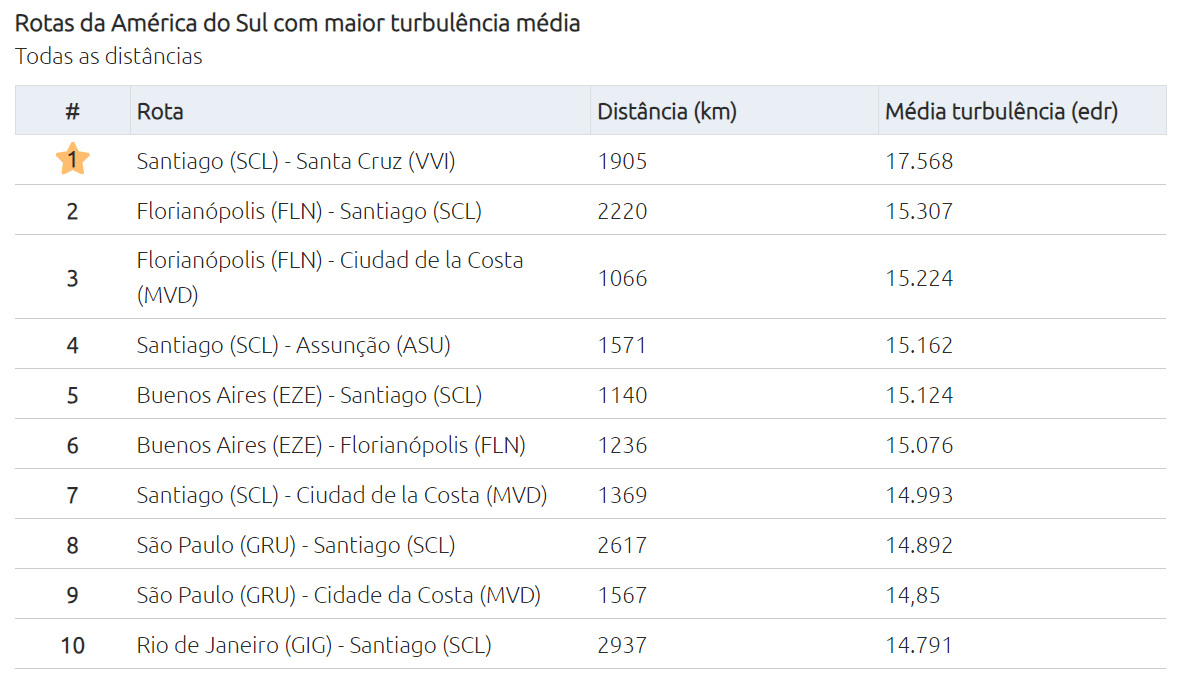Select the Rio de Janeiro (GIG) - Santiago route
This screenshot has width=1179, height=693.
click(314, 645)
